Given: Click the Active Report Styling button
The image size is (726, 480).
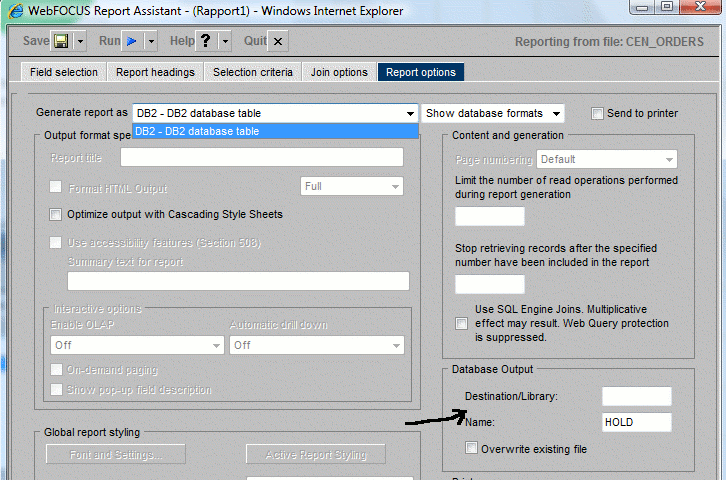Looking at the screenshot, I should 316,455.
